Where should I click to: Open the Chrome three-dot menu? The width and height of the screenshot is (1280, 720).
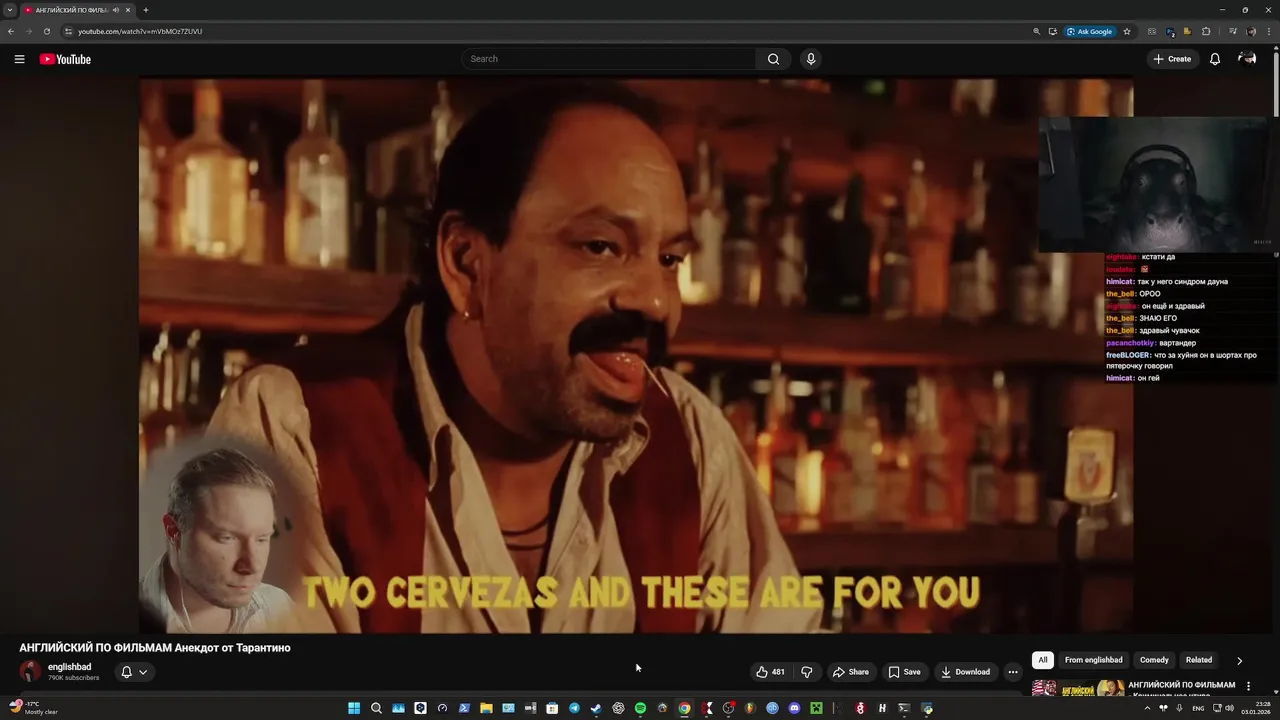pyautogui.click(x=1269, y=31)
